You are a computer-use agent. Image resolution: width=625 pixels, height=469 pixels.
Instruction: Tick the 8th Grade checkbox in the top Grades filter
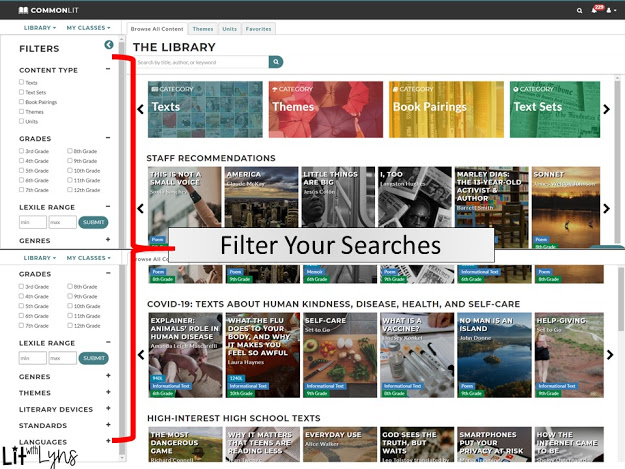(x=70, y=150)
